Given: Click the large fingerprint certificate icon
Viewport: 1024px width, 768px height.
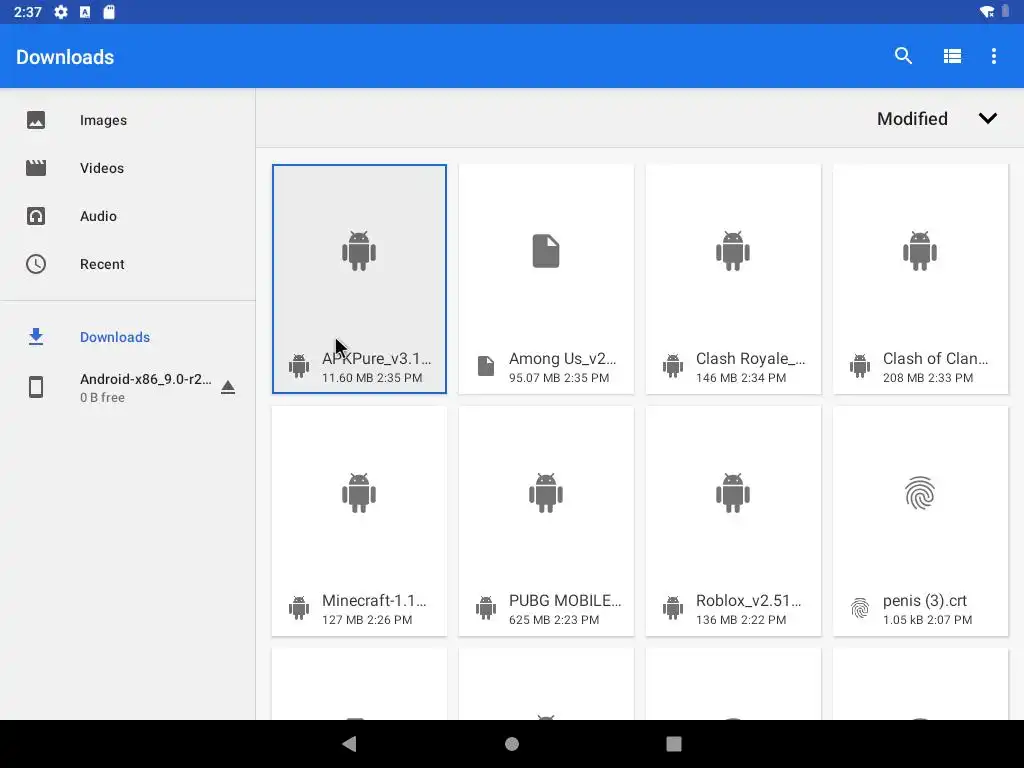Looking at the screenshot, I should (920, 493).
